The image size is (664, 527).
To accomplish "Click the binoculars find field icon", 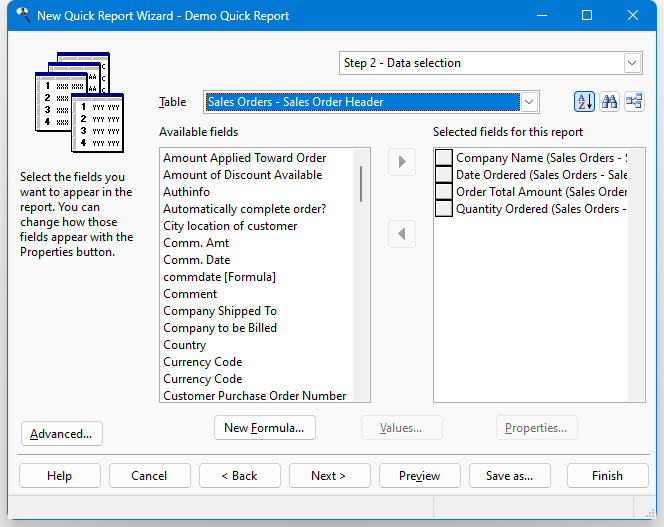I will [x=609, y=102].
